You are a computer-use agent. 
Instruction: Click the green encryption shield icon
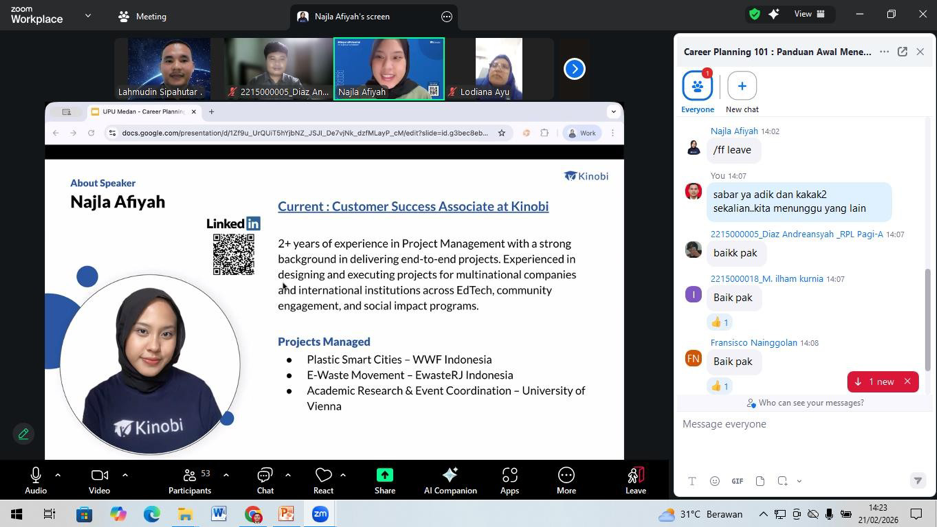click(754, 14)
